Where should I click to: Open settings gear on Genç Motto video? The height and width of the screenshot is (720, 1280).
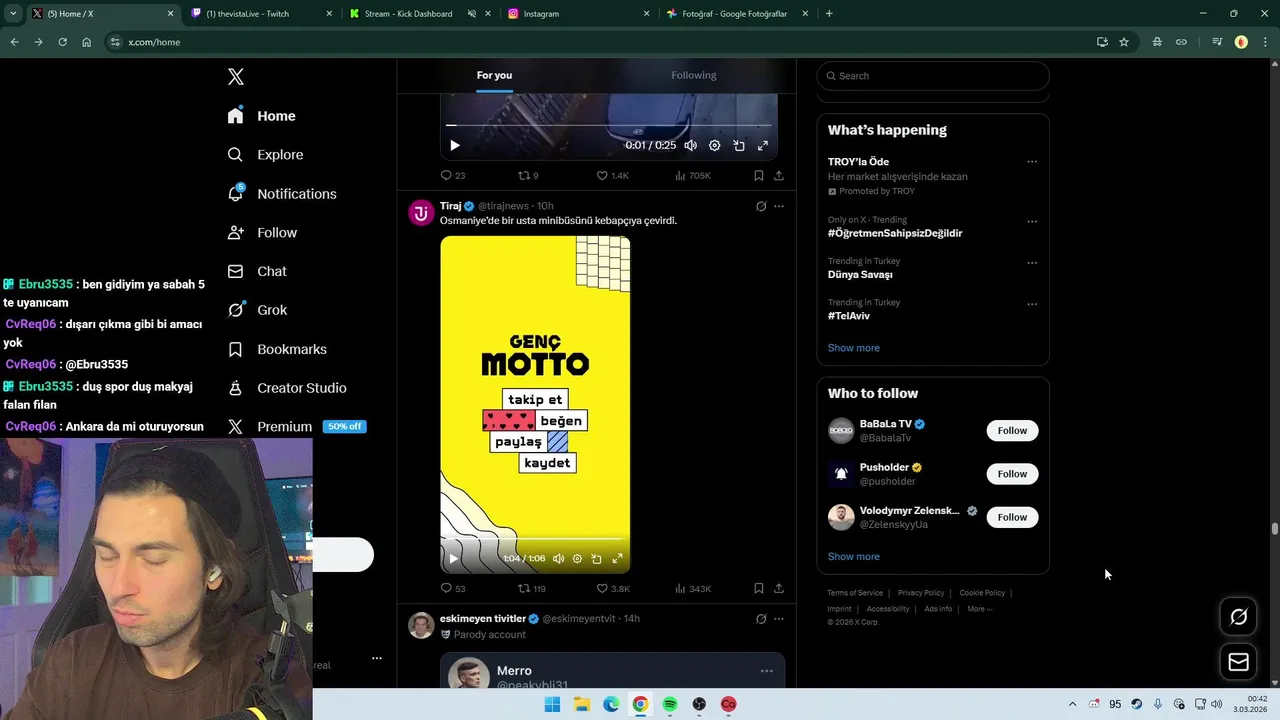point(577,559)
